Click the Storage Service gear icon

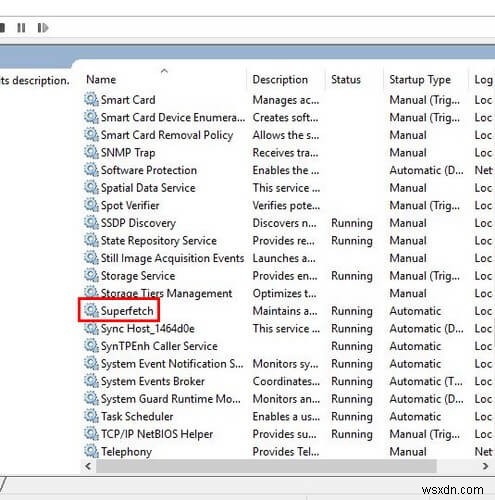coord(91,275)
